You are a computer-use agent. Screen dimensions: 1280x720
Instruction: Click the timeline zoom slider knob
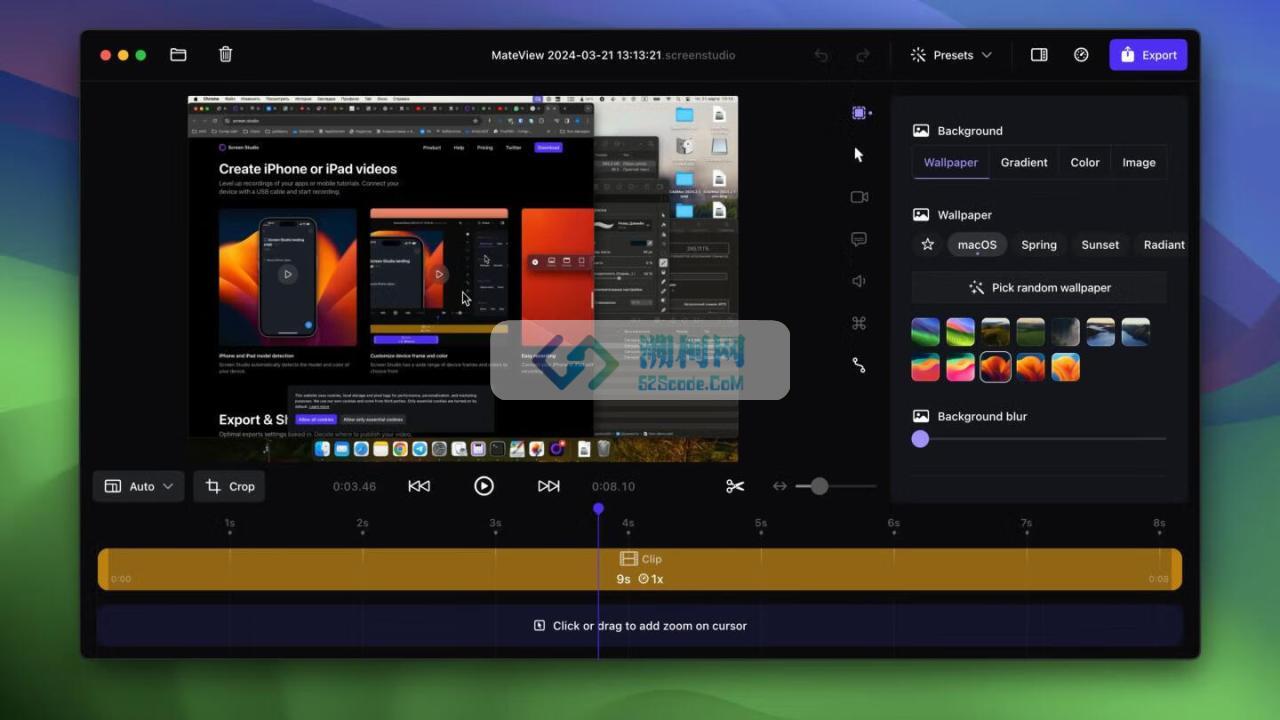819,486
